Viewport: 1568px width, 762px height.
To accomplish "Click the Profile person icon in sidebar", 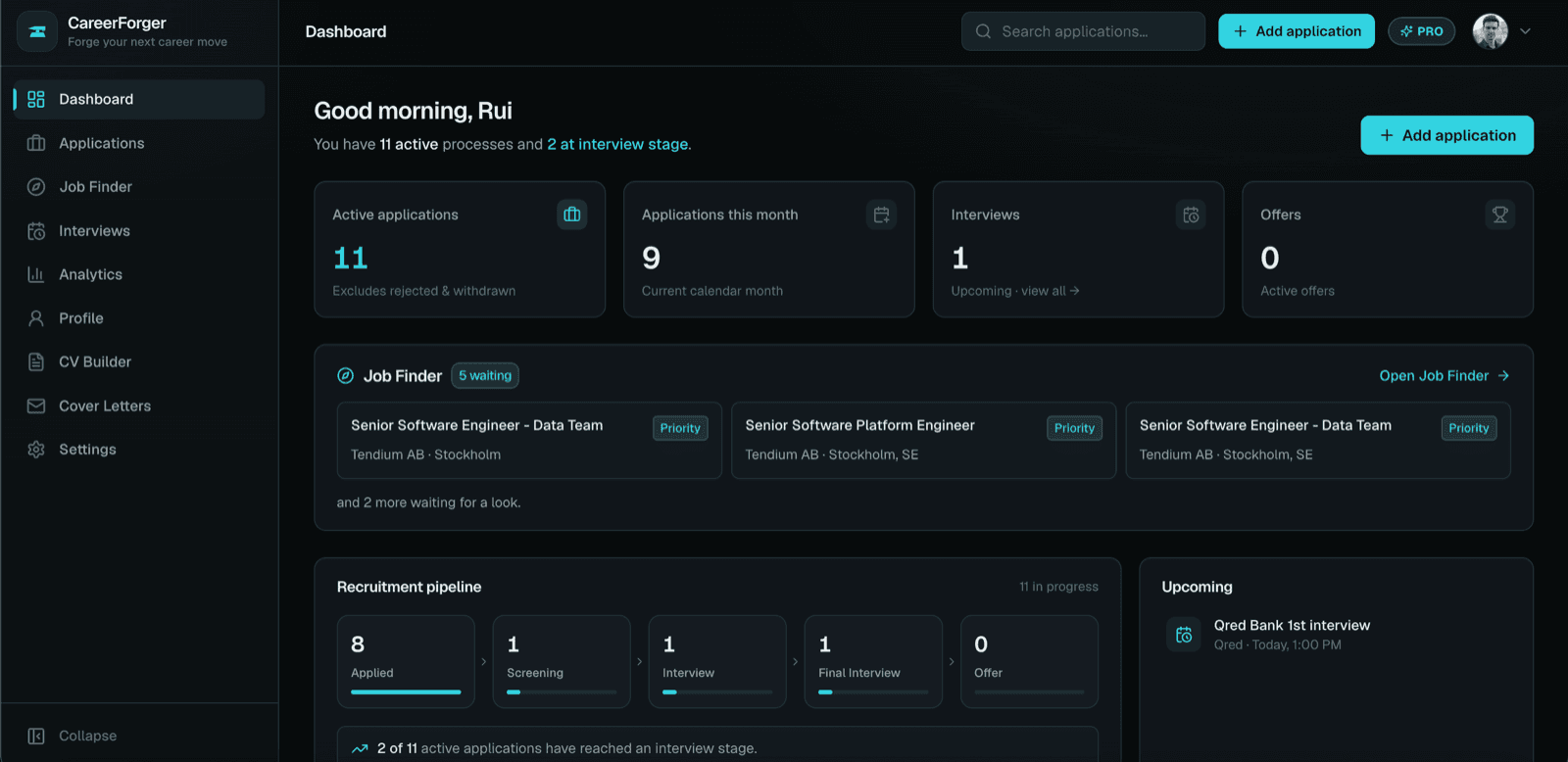I will [36, 318].
